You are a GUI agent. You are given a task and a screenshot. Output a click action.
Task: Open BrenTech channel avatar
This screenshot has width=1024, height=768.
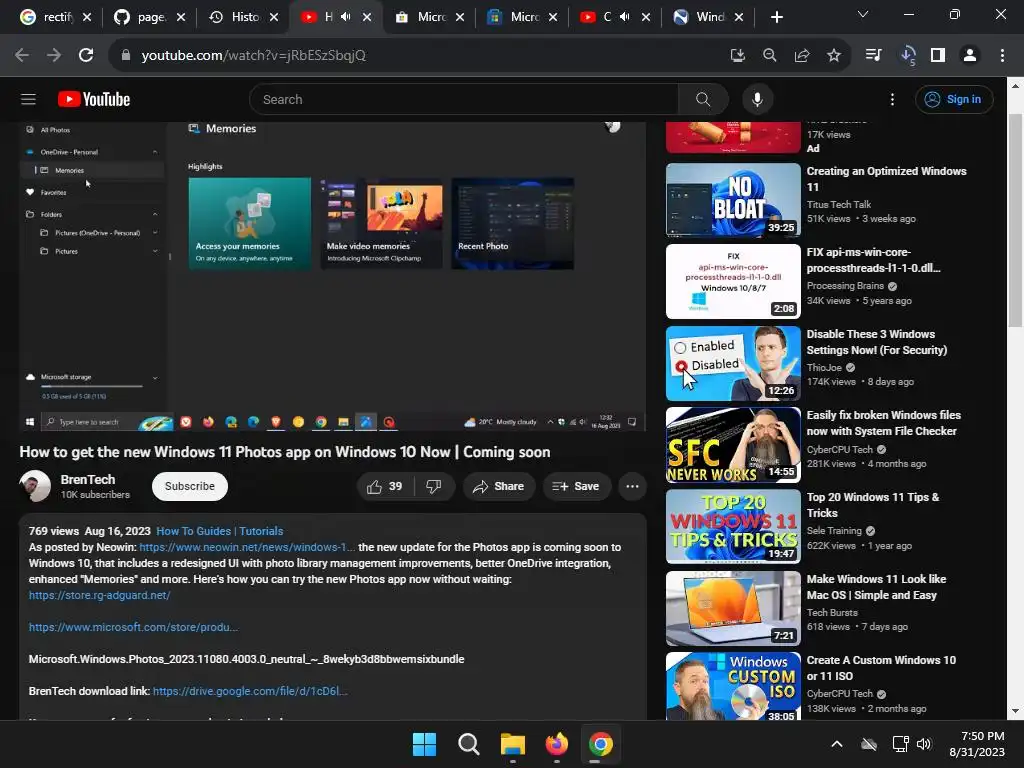pos(35,487)
